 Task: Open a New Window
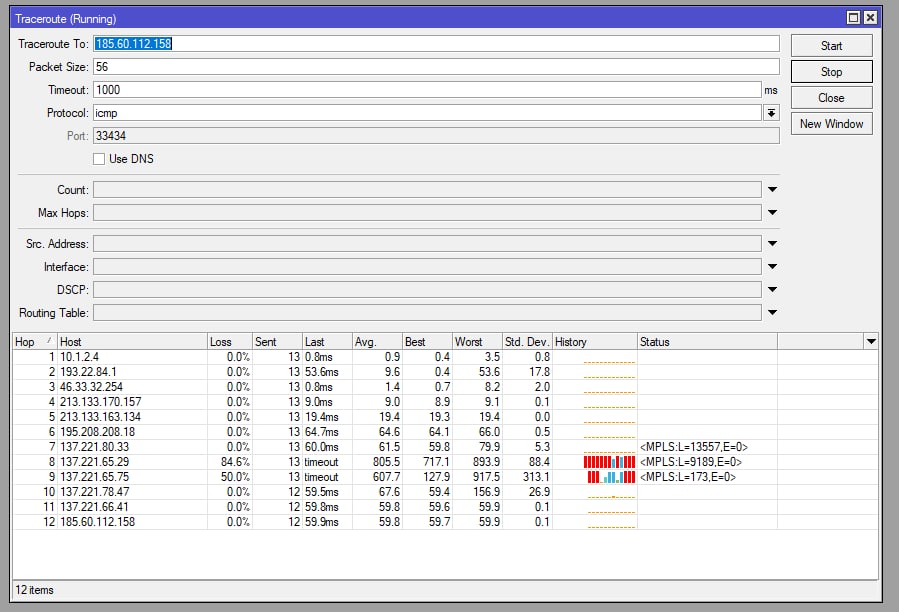pyautogui.click(x=831, y=124)
